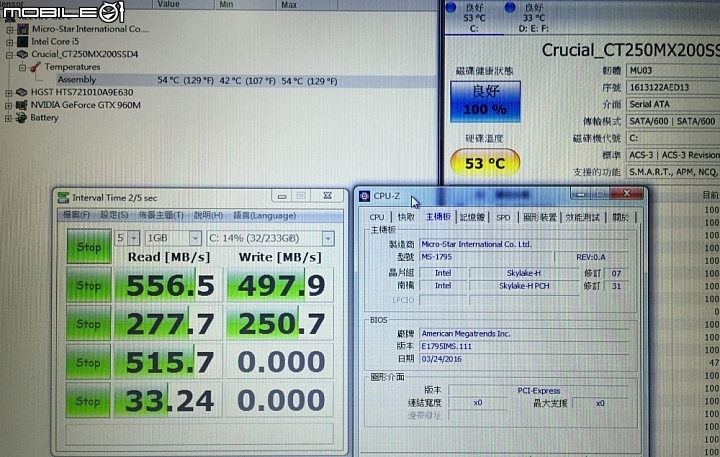Click the 250.7 write result
Image resolution: width=720 pixels, height=457 pixels.
280,324
